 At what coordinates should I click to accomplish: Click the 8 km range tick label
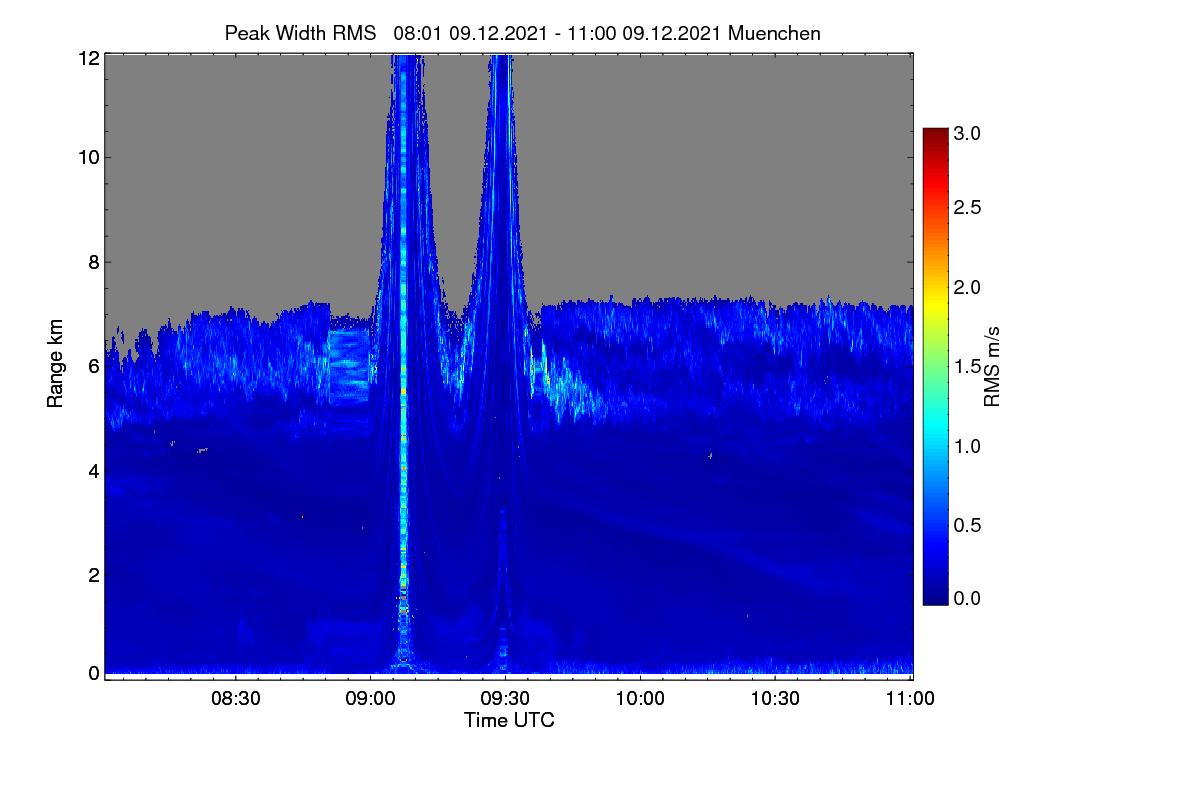(x=93, y=262)
